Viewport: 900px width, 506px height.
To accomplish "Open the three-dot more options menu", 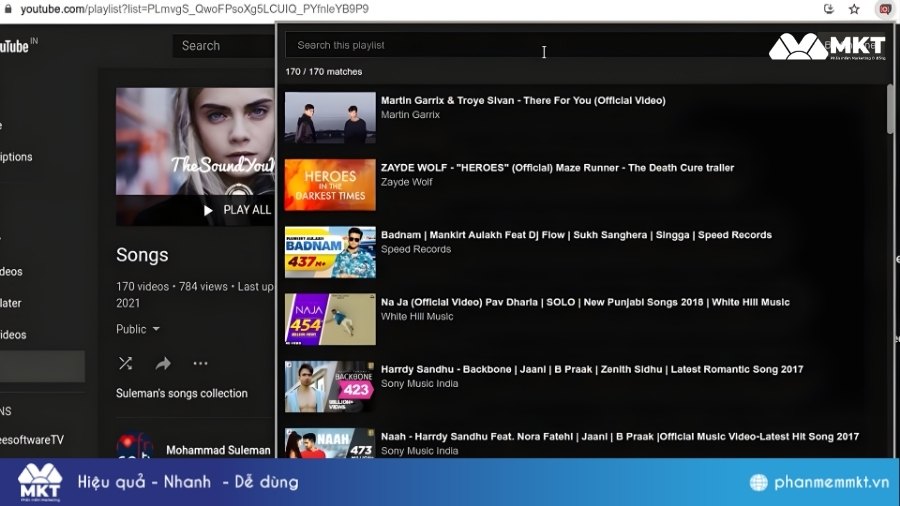I will pos(200,363).
